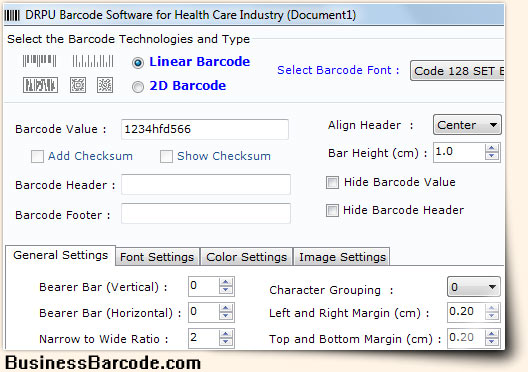Tick the Hide Barcode Header checkbox
The height and width of the screenshot is (372, 528).
click(x=332, y=210)
